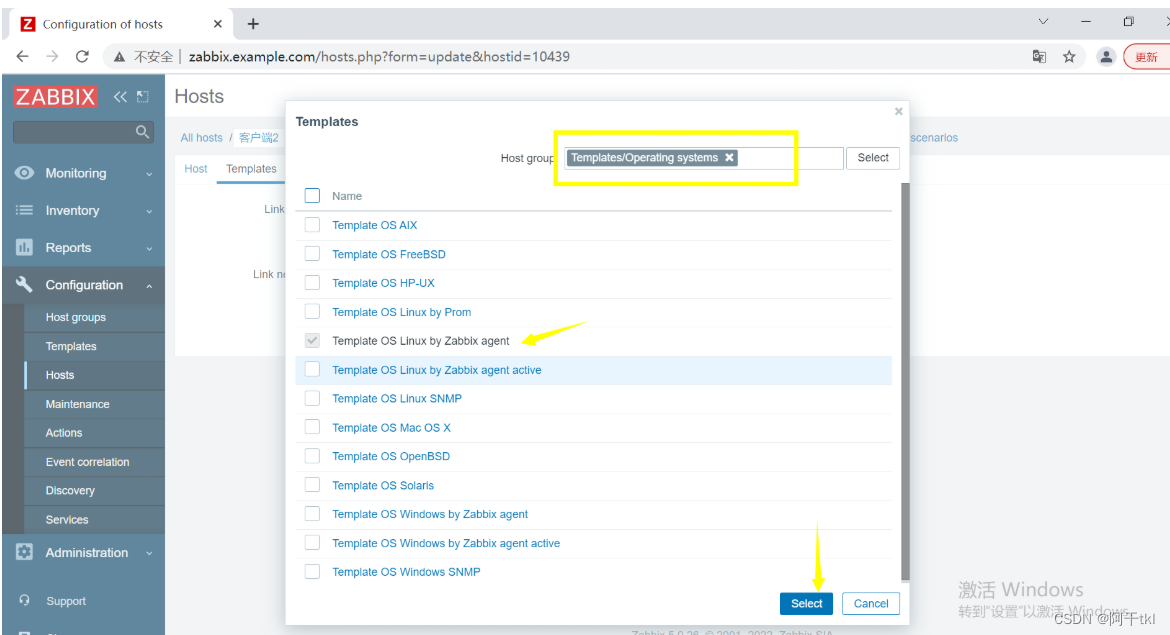The height and width of the screenshot is (635, 1170).
Task: Open Services menu item
Action: click(x=66, y=519)
